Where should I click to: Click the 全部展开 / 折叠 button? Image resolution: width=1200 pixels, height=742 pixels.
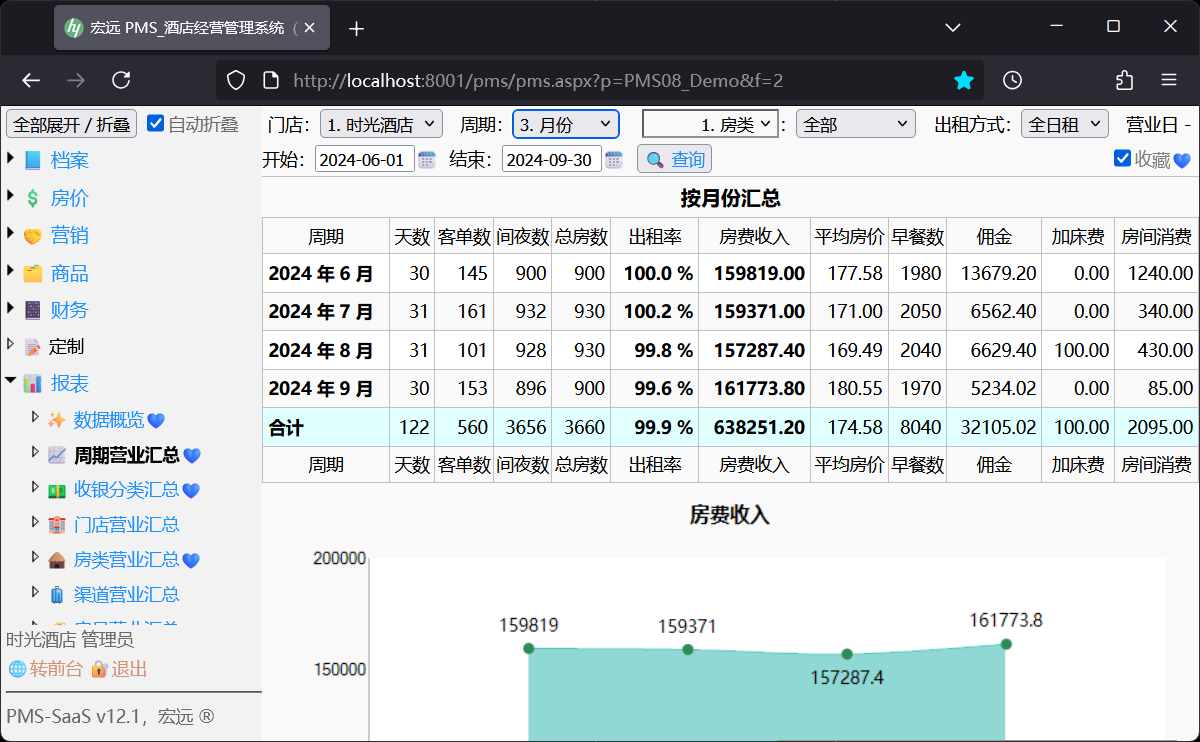coord(71,125)
